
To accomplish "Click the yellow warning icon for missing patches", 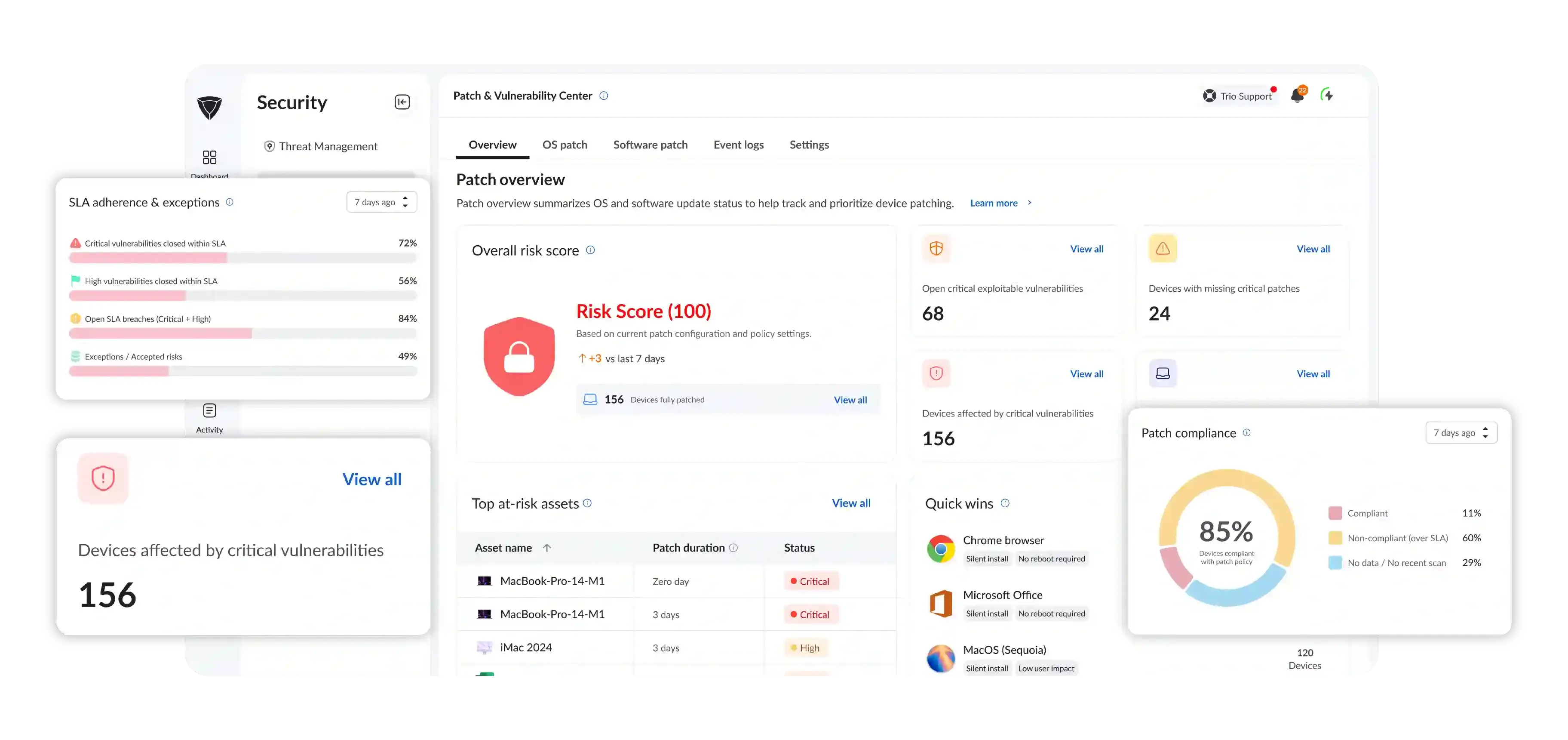I will pyautogui.click(x=1163, y=249).
